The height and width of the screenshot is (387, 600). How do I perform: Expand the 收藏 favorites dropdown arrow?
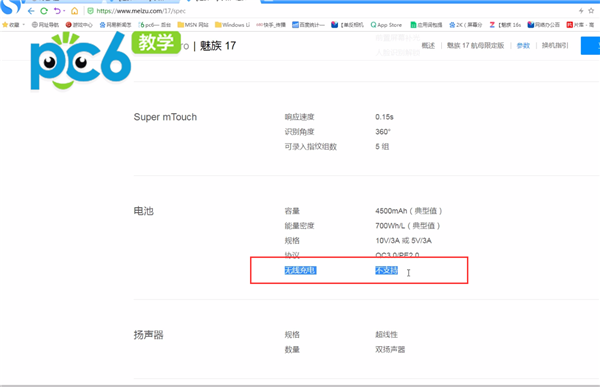coord(24,24)
